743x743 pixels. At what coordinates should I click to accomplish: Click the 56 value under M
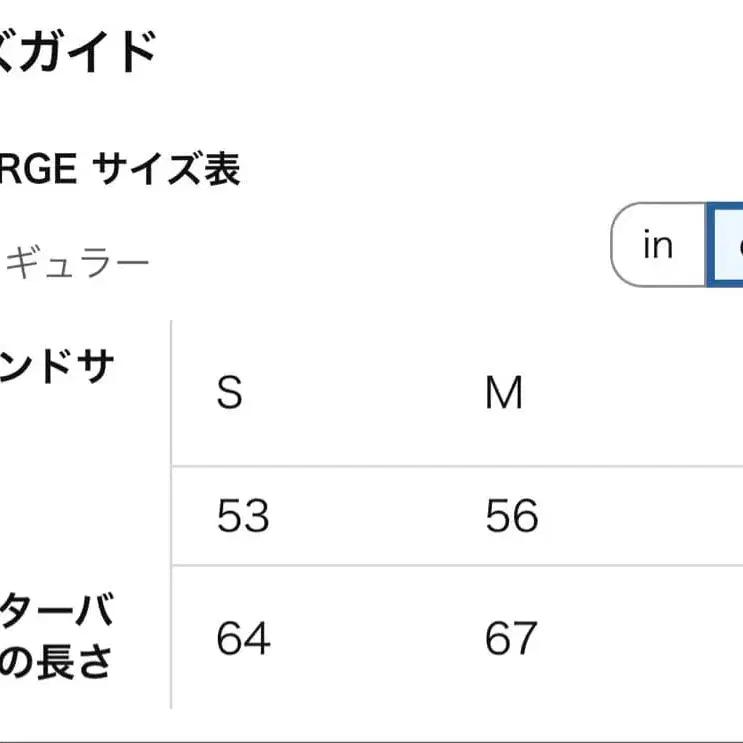point(512,516)
